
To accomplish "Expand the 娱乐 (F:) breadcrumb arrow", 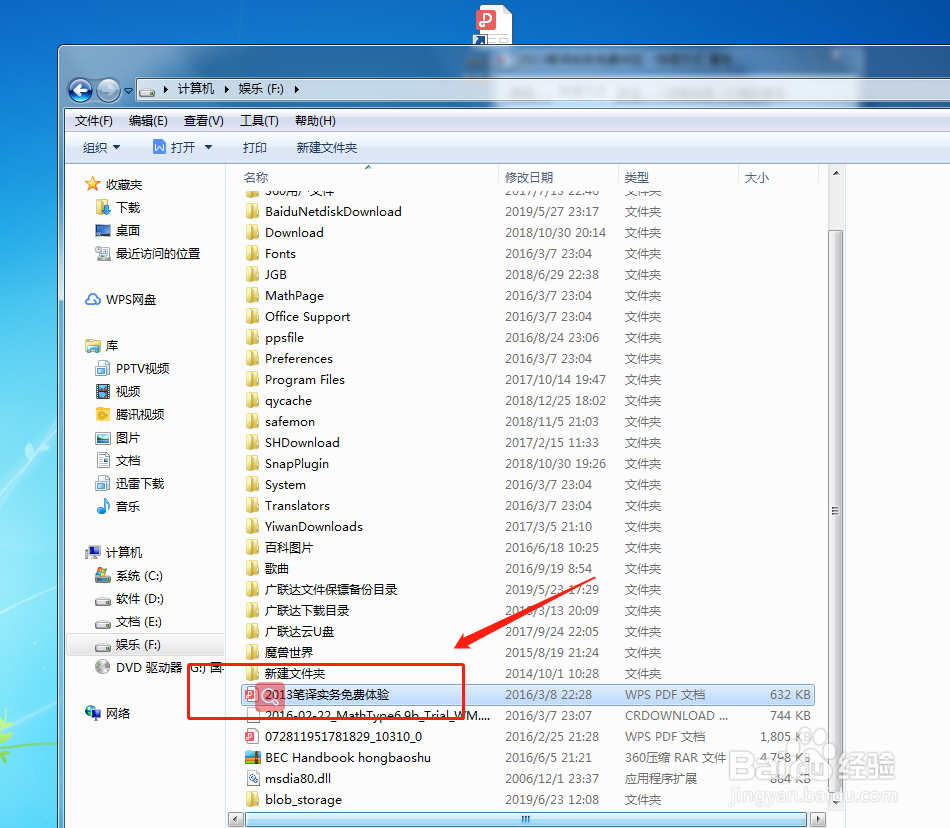I will [x=297, y=89].
